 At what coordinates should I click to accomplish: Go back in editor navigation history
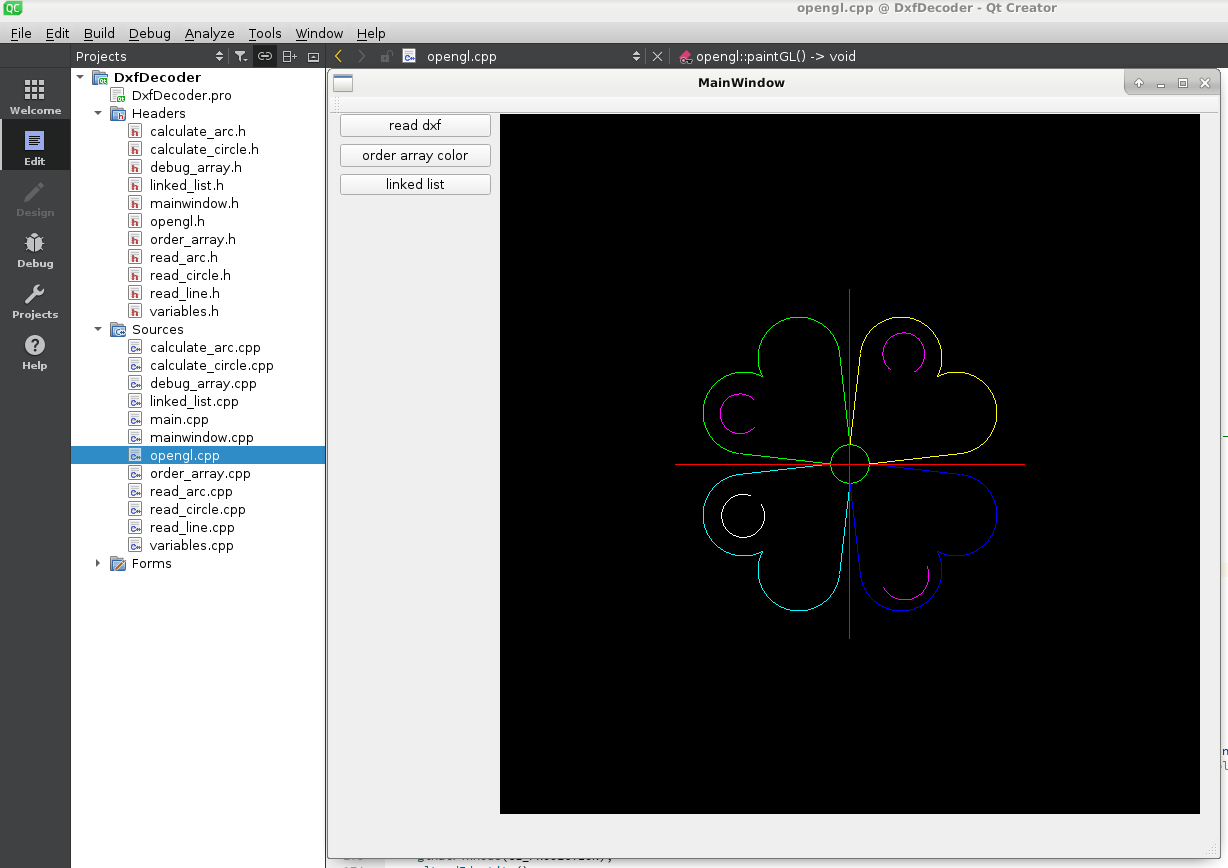339,57
